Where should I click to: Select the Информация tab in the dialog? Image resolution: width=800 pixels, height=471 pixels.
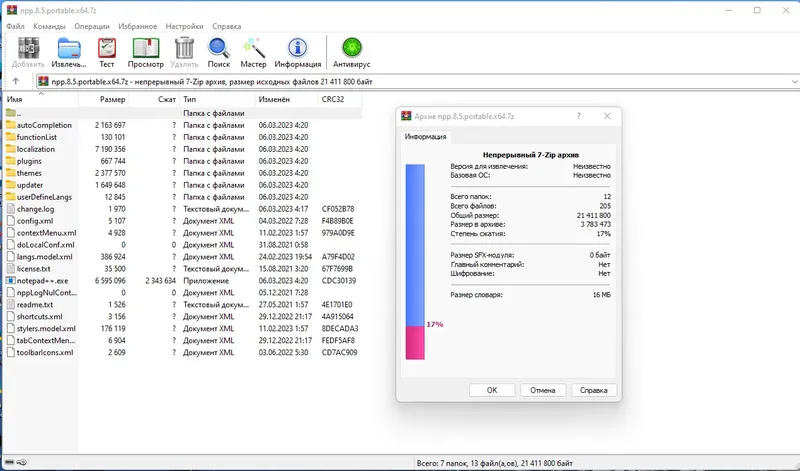point(426,137)
